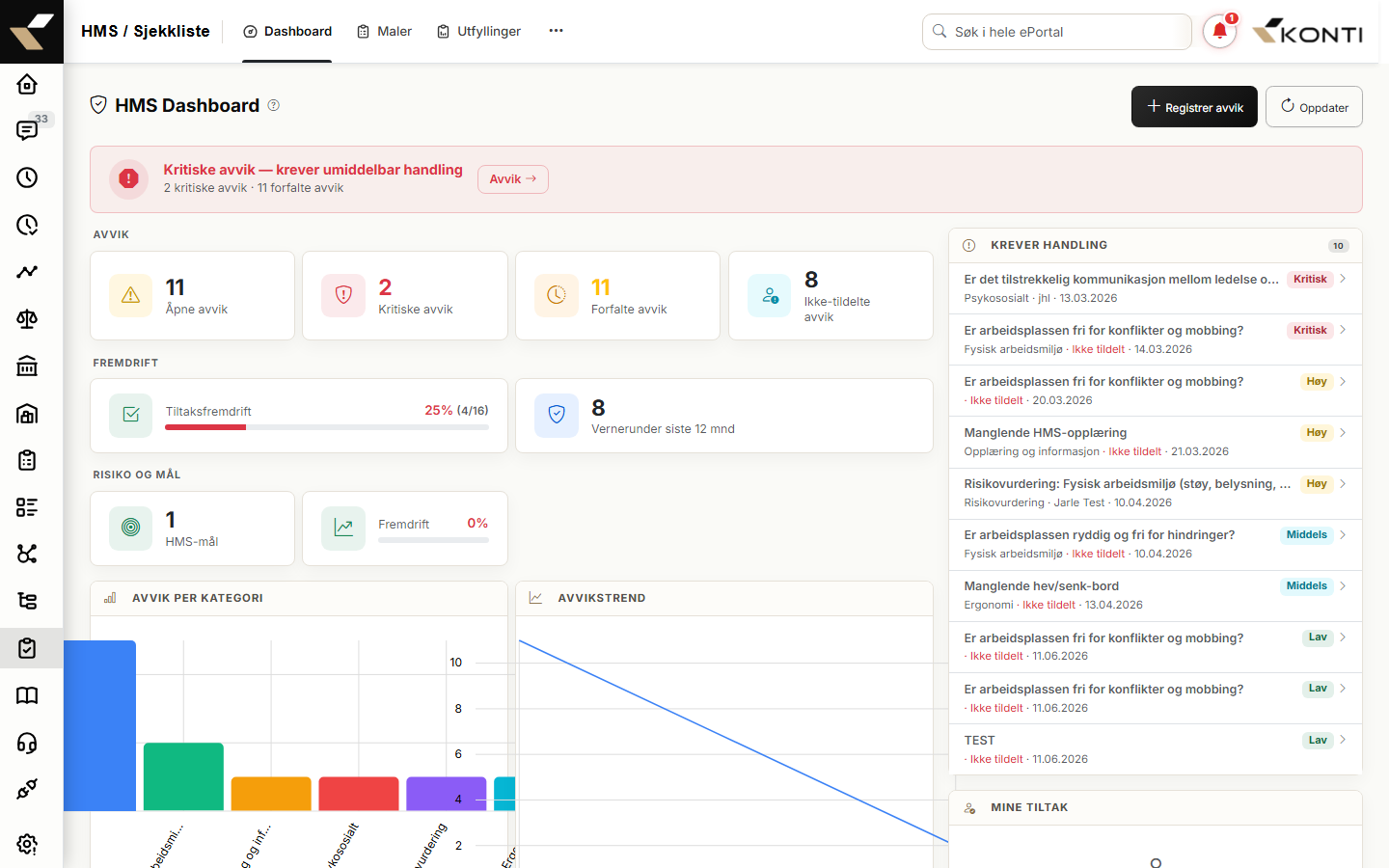Viewport: 1389px width, 868px height.
Task: Click the Søk i hele ePortal search field
Action: pos(1057,32)
